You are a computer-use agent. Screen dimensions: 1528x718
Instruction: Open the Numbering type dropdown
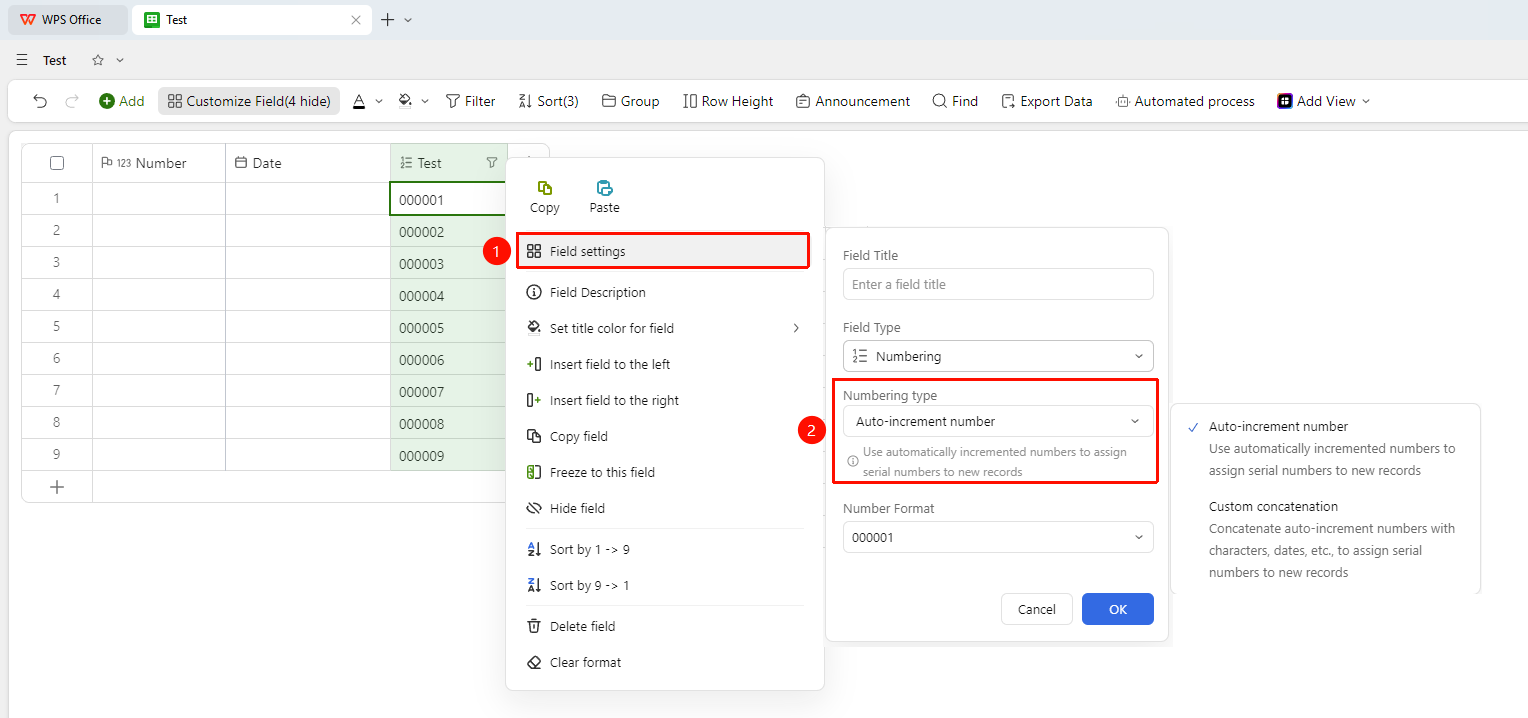[x=998, y=421]
